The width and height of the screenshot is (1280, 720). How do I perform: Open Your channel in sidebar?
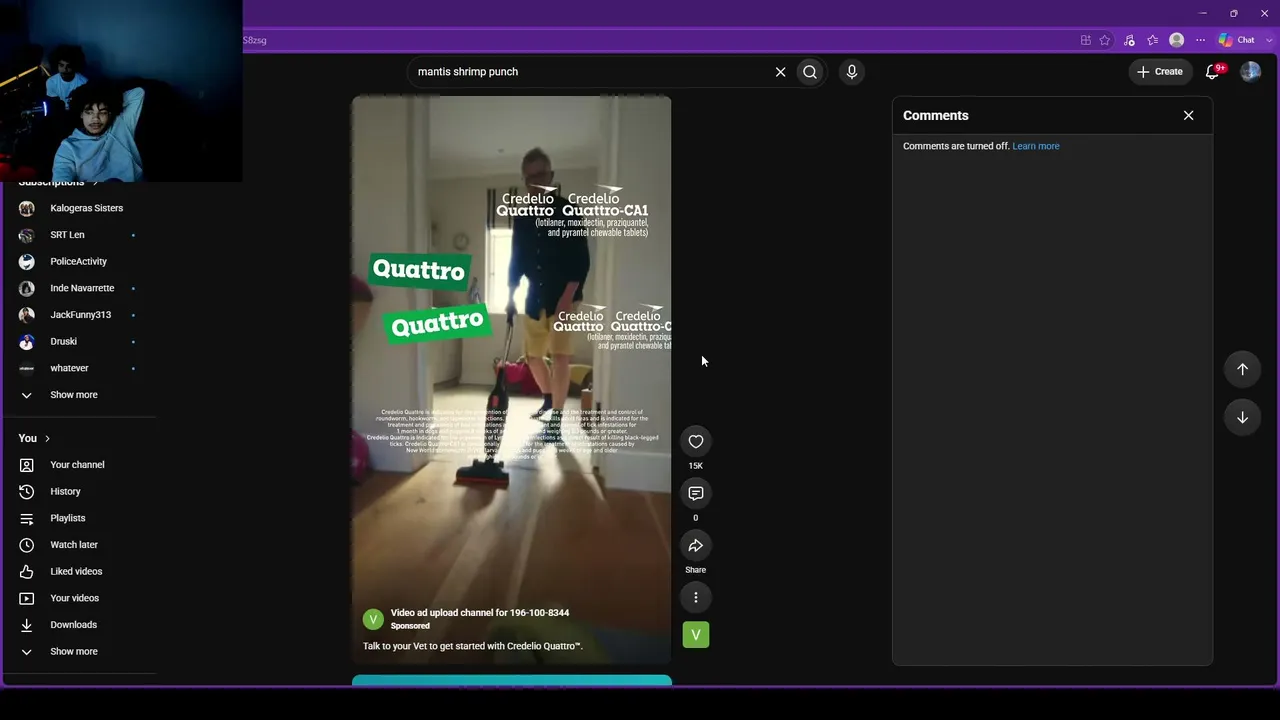(x=78, y=465)
